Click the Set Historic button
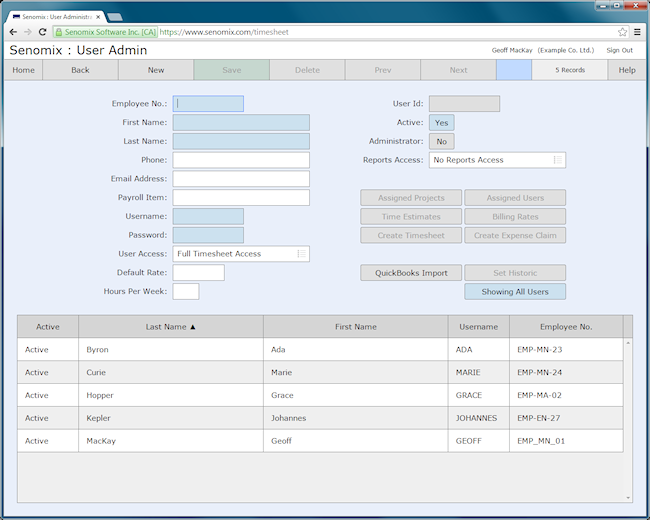Screen dimensions: 650x520 tap(515, 273)
